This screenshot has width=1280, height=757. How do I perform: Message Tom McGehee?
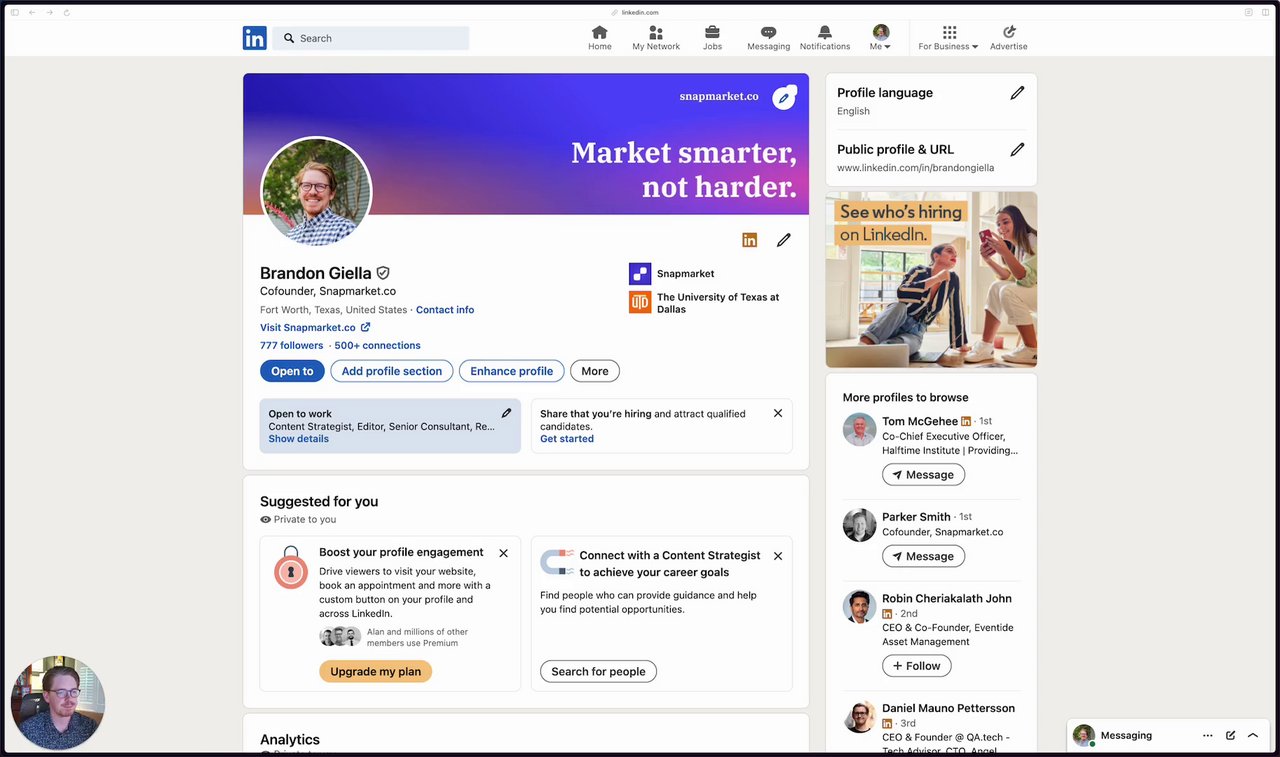[923, 475]
